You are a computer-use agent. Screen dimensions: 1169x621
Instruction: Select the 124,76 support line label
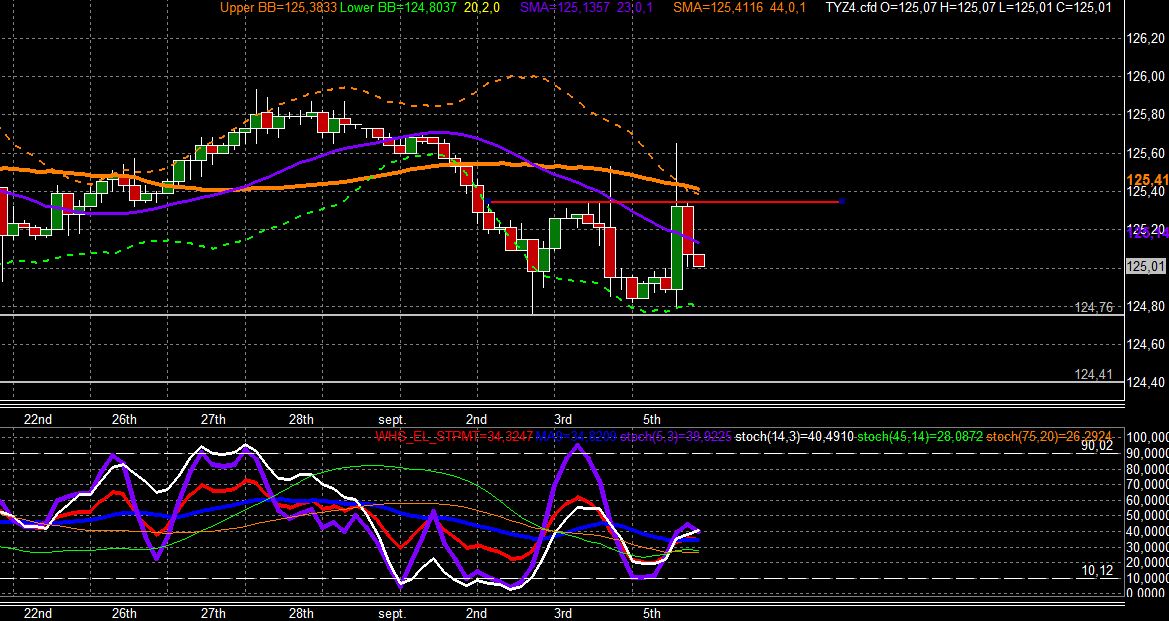1094,307
